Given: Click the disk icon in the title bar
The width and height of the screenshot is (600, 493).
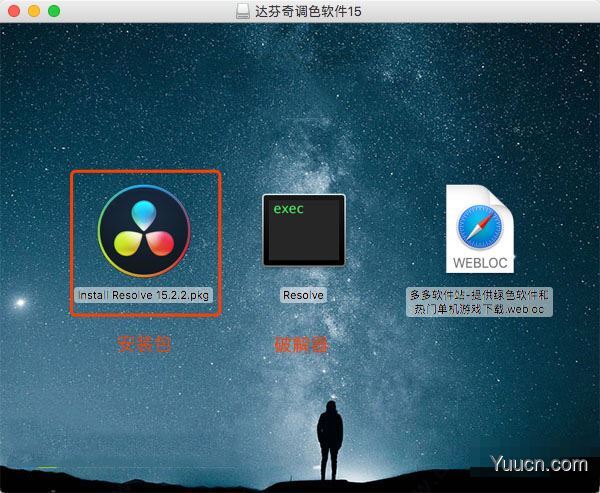Looking at the screenshot, I should coord(243,11).
